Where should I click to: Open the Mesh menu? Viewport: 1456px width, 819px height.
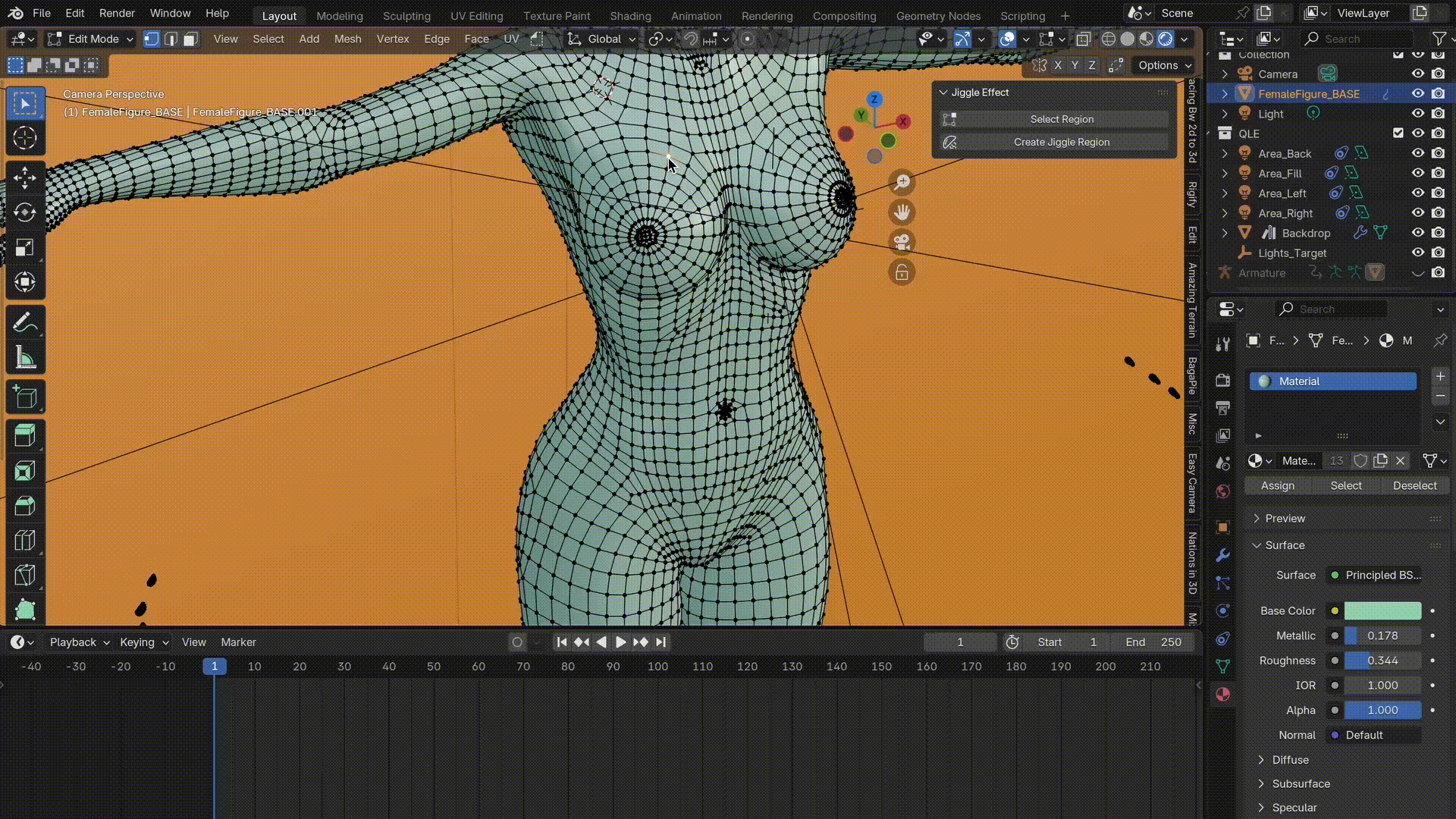pyautogui.click(x=347, y=39)
